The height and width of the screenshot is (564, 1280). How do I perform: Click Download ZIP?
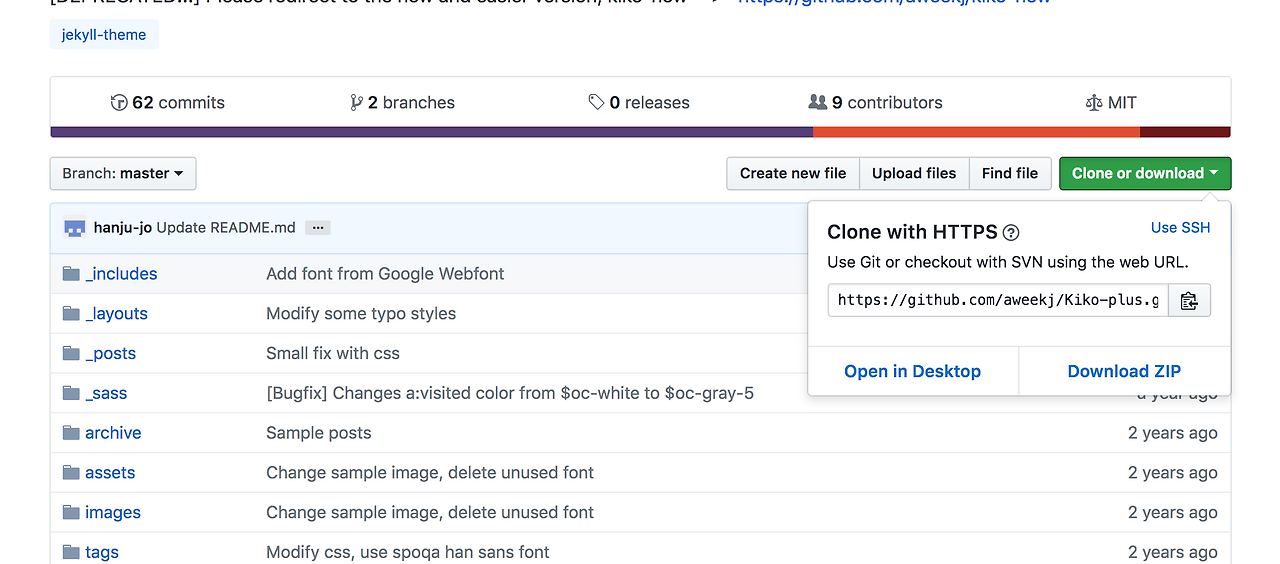tap(1124, 371)
